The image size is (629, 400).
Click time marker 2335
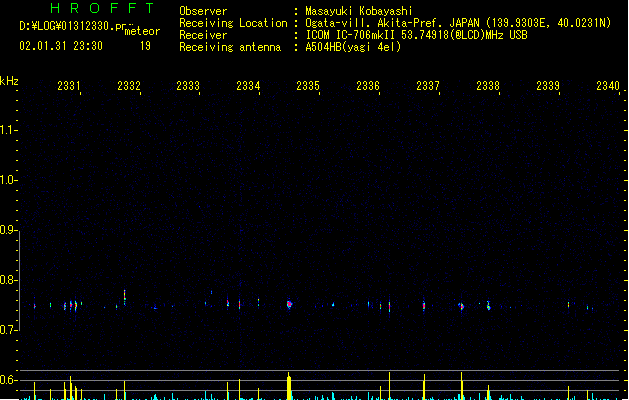(x=308, y=85)
